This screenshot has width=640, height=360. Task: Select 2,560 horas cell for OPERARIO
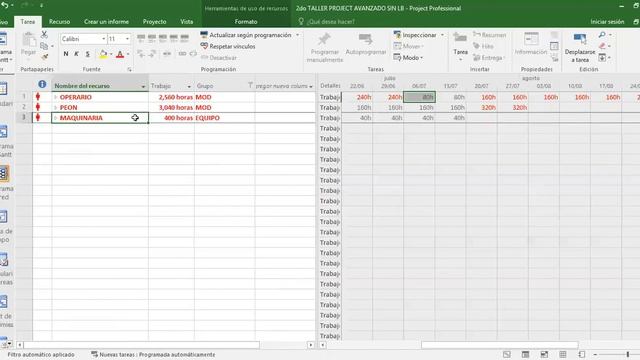point(171,97)
